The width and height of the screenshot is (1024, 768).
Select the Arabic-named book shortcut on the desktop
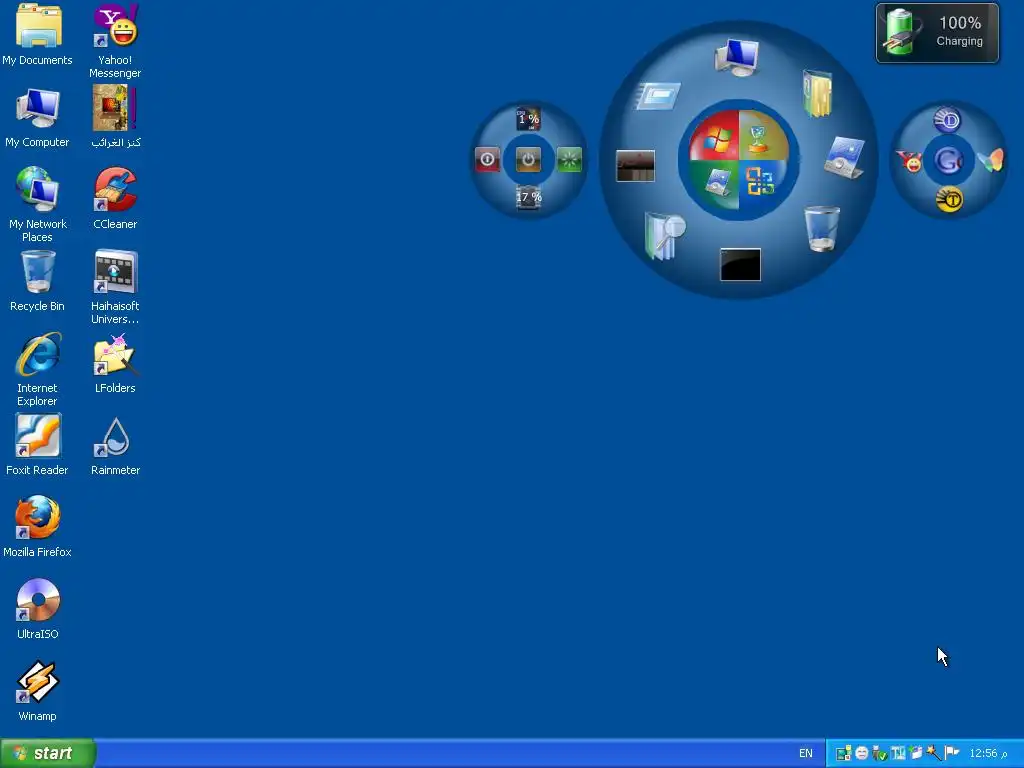(115, 118)
